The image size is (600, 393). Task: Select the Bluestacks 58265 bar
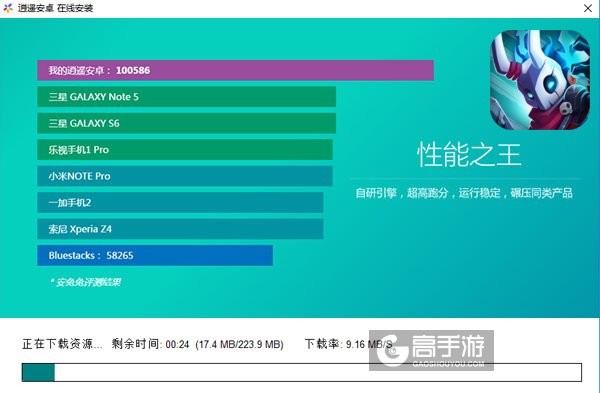[x=155, y=255]
